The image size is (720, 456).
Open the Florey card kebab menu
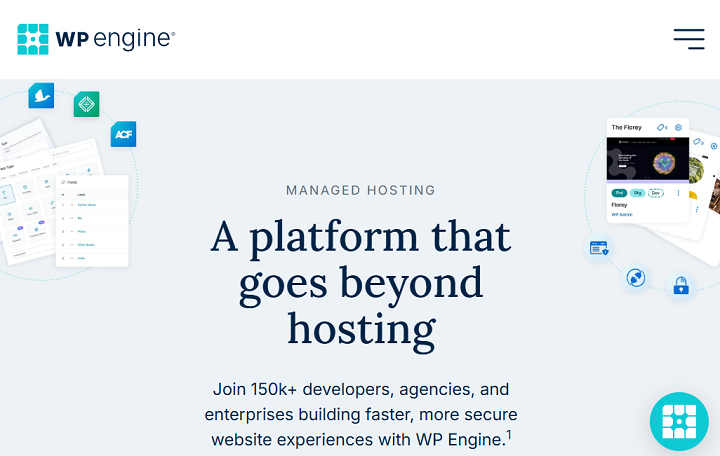[x=678, y=193]
